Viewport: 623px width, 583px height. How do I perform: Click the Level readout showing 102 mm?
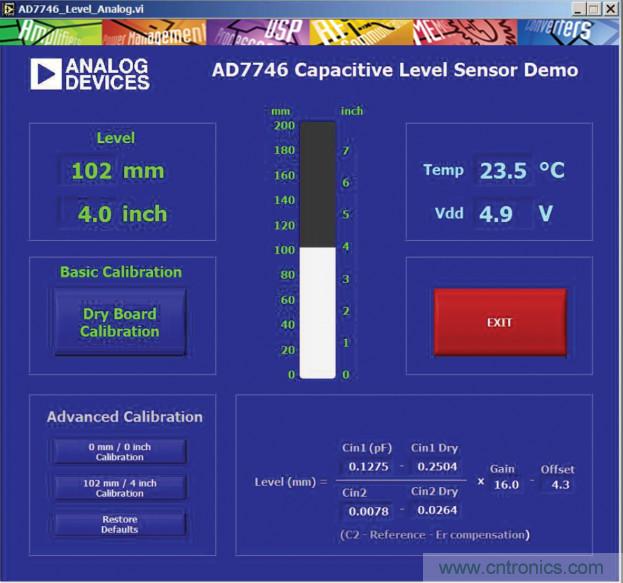(117, 171)
